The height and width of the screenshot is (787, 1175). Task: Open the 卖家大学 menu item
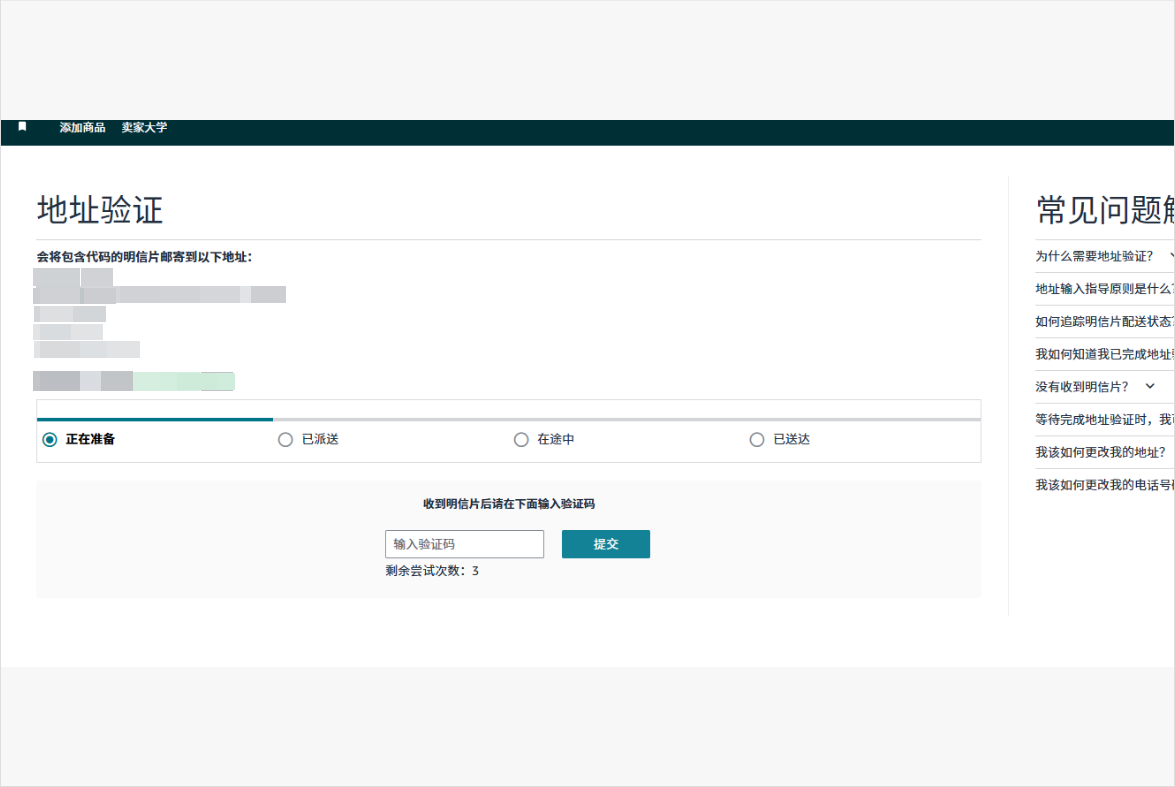145,128
